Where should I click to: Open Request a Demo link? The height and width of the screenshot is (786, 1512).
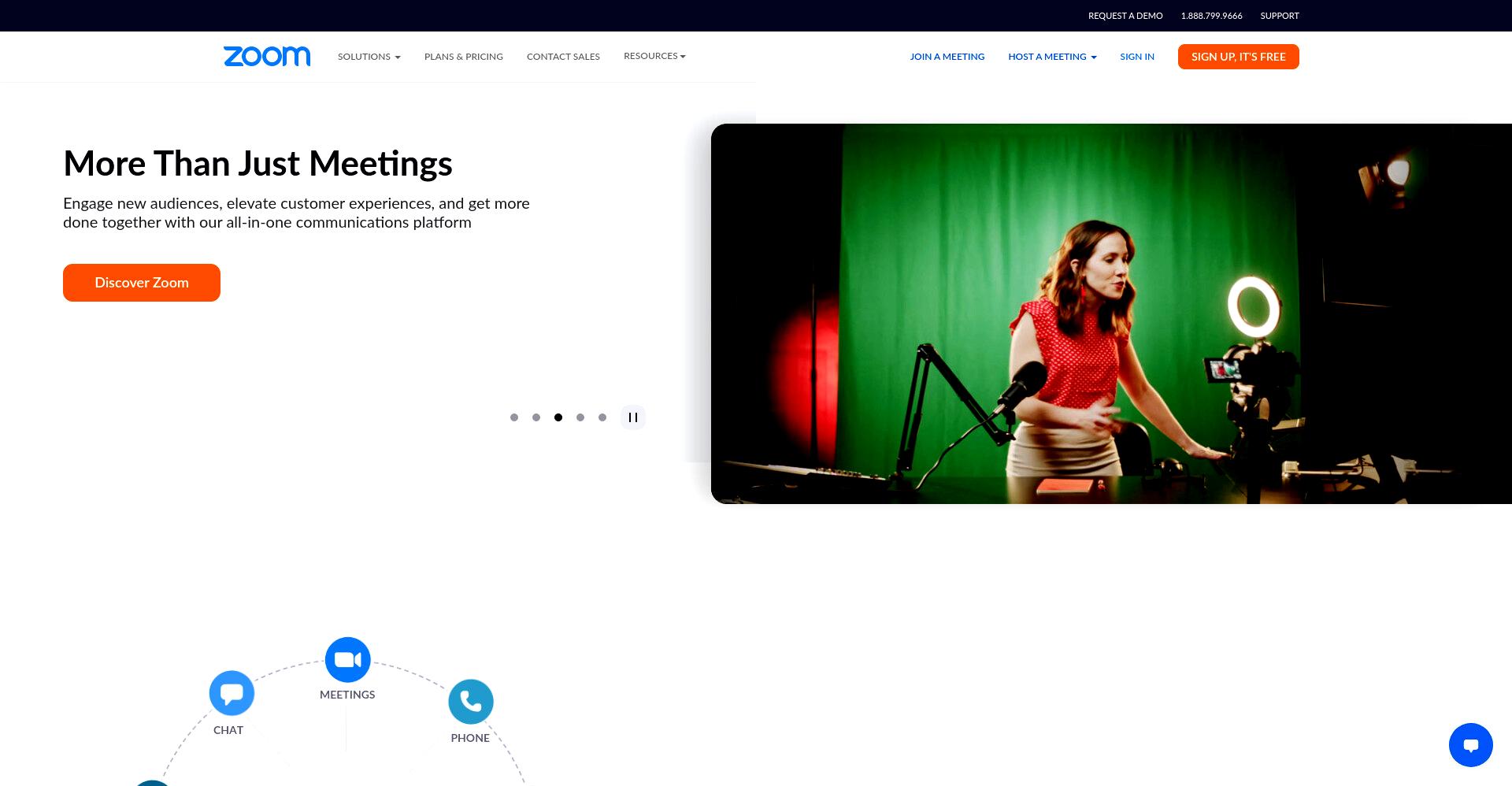[x=1125, y=16]
